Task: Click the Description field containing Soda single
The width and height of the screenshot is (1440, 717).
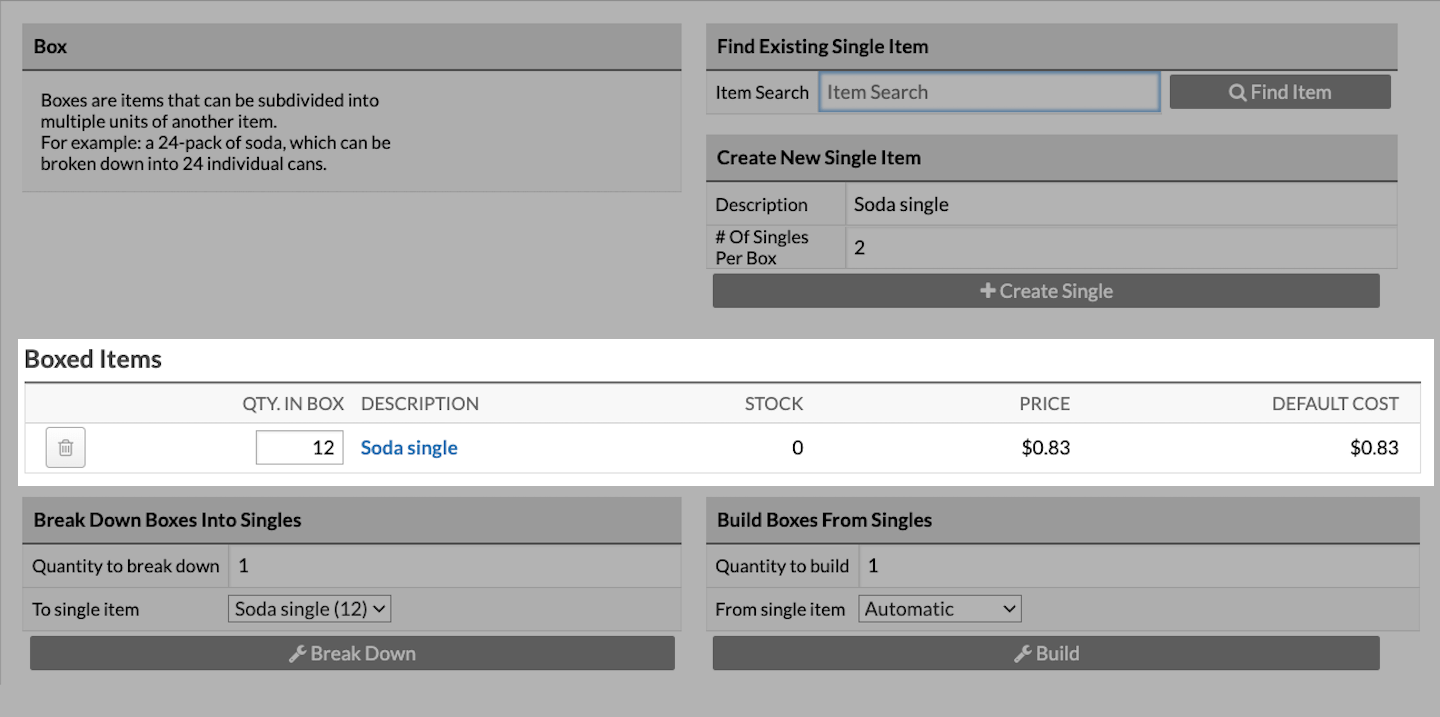Action: (x=1120, y=205)
